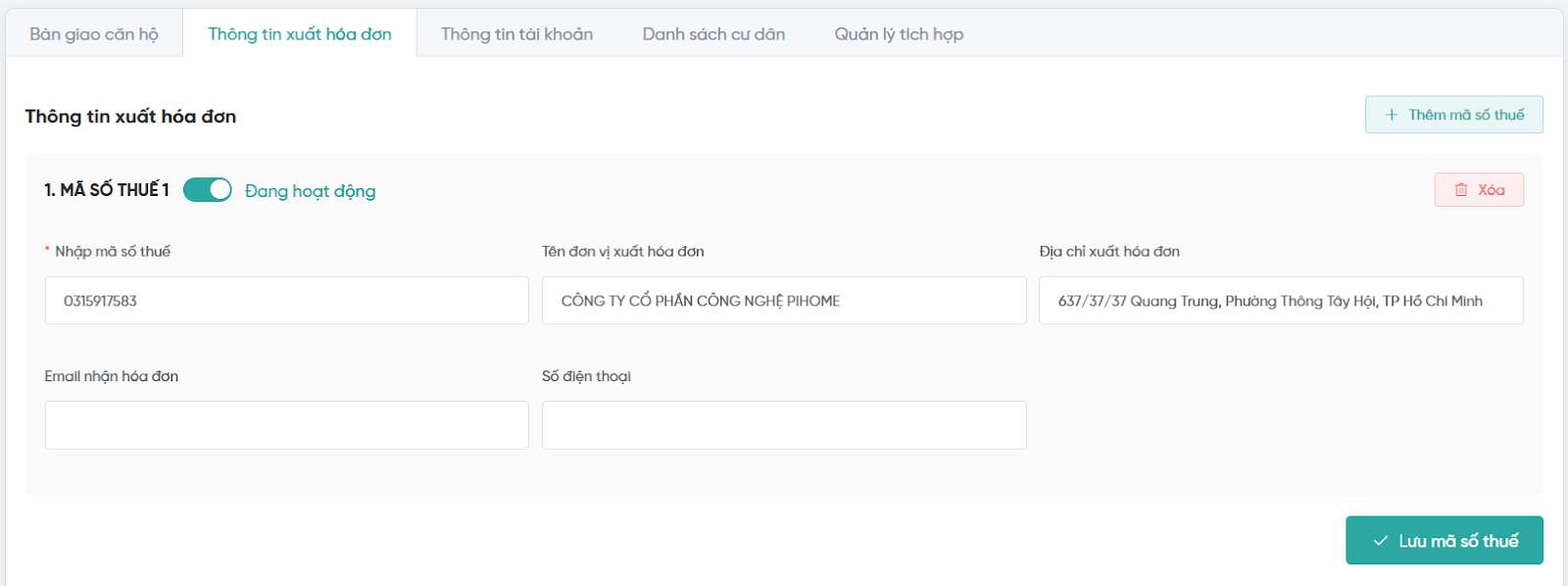Click the Thông tin xuất hóa đơn page heading
The height and width of the screenshot is (586, 1568).
click(x=130, y=117)
